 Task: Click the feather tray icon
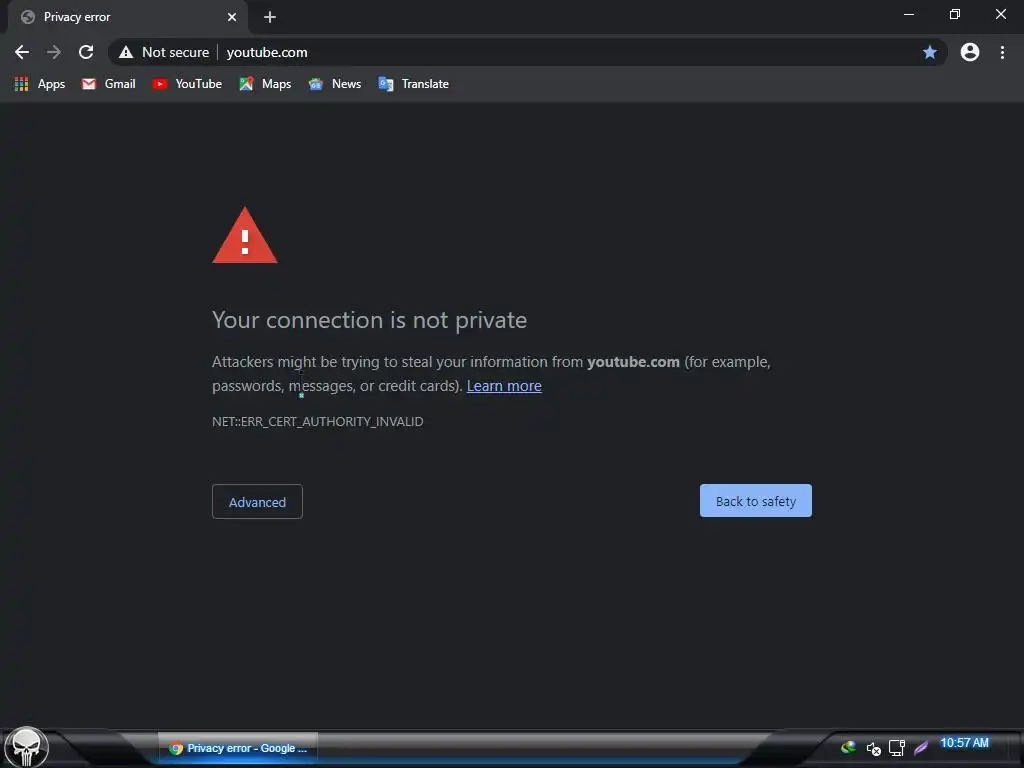pyautogui.click(x=921, y=748)
